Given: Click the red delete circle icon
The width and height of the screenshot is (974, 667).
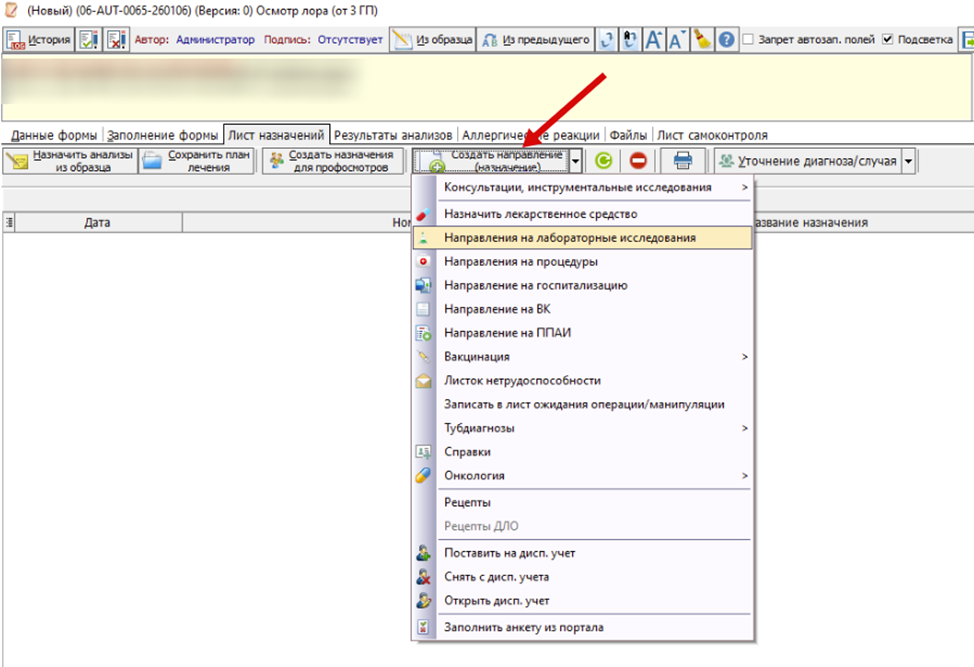Looking at the screenshot, I should [638, 161].
